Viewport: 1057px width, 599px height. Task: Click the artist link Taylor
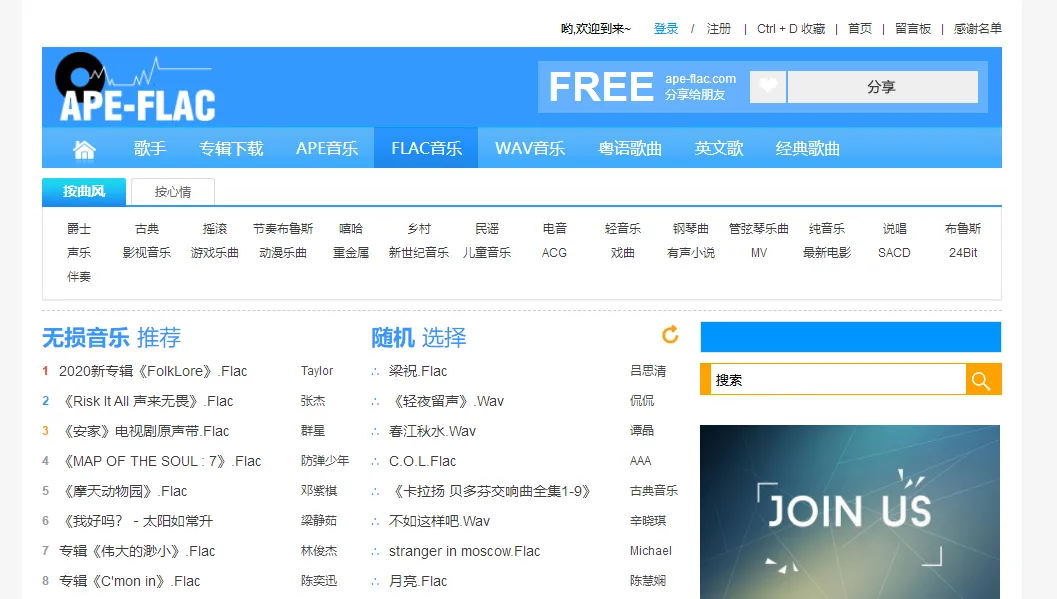317,371
